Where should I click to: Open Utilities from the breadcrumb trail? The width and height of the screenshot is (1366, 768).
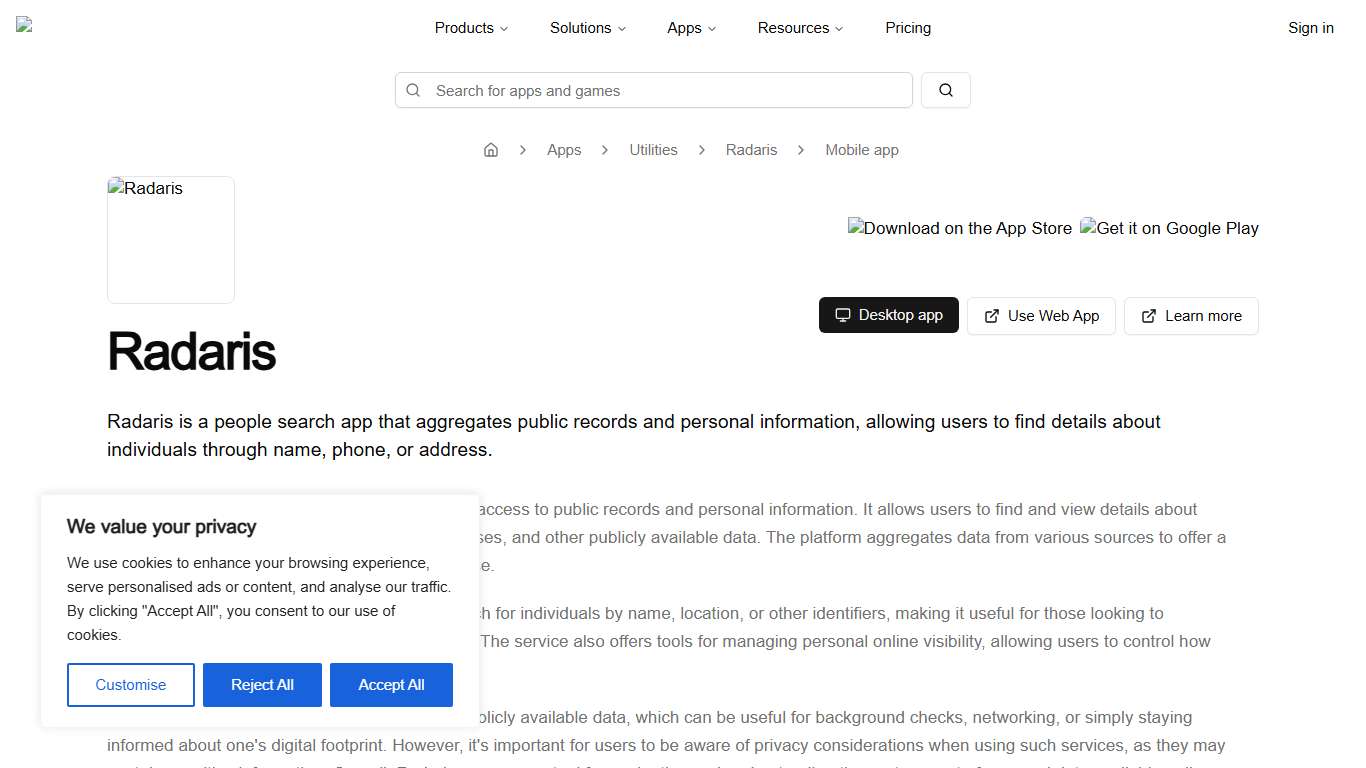[x=653, y=149]
